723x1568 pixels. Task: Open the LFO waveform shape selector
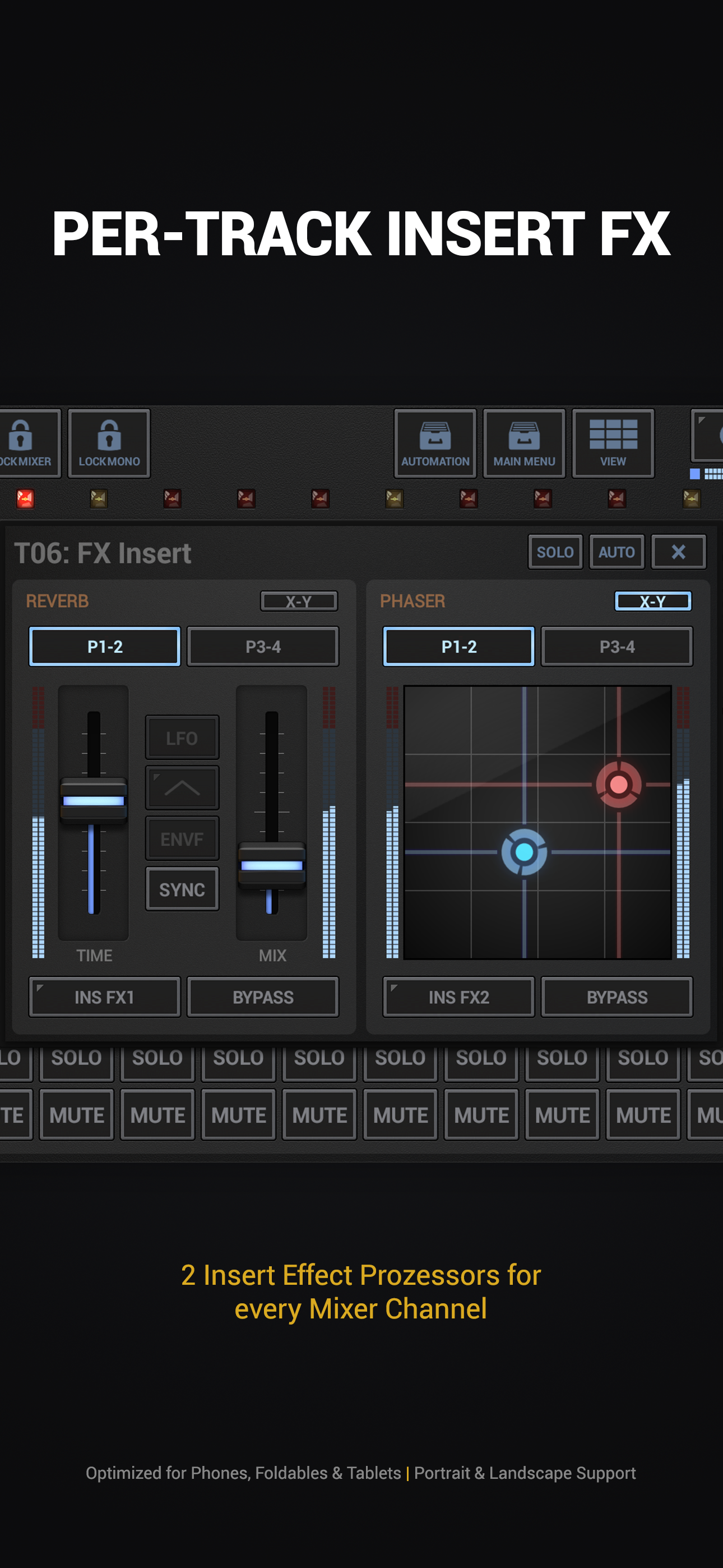point(182,788)
